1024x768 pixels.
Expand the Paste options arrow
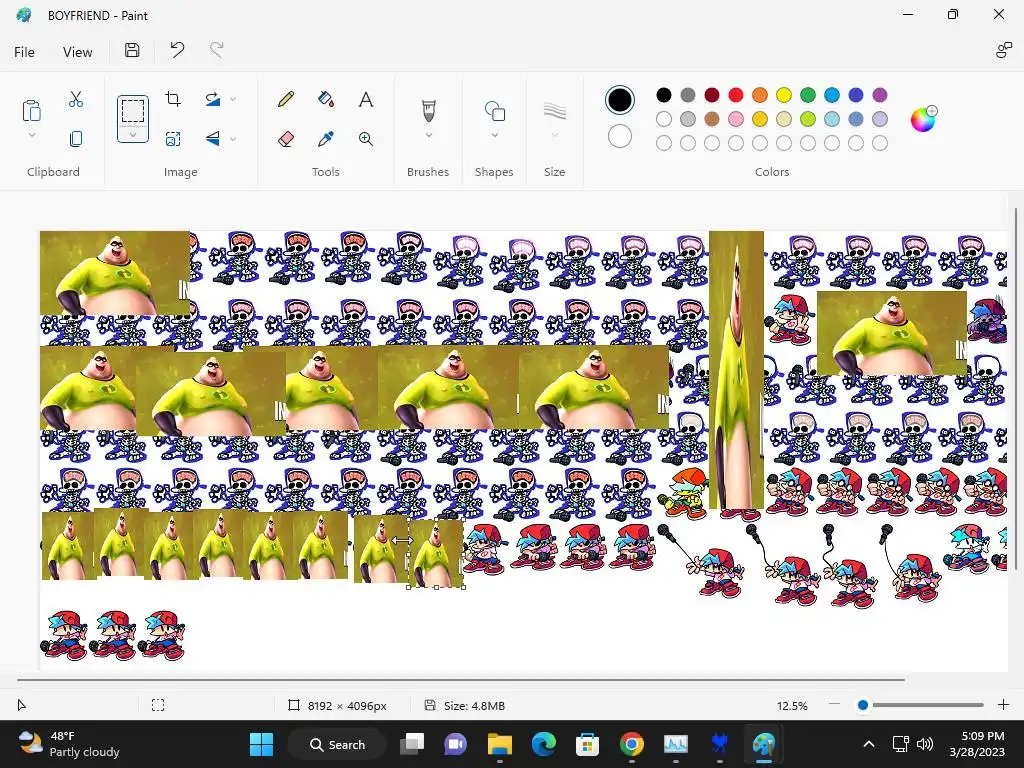(x=31, y=135)
